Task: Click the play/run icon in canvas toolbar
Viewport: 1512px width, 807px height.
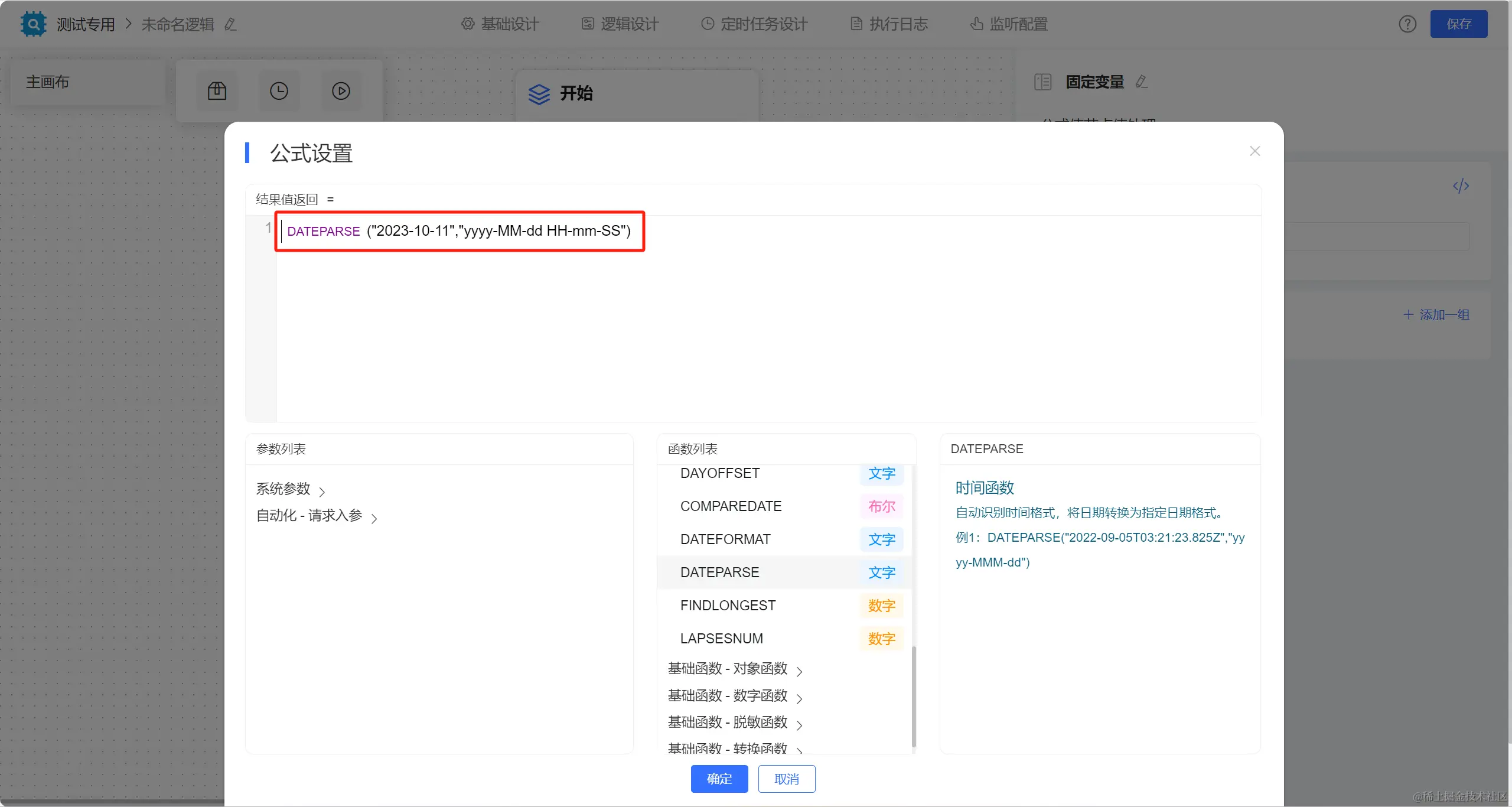Action: [341, 91]
